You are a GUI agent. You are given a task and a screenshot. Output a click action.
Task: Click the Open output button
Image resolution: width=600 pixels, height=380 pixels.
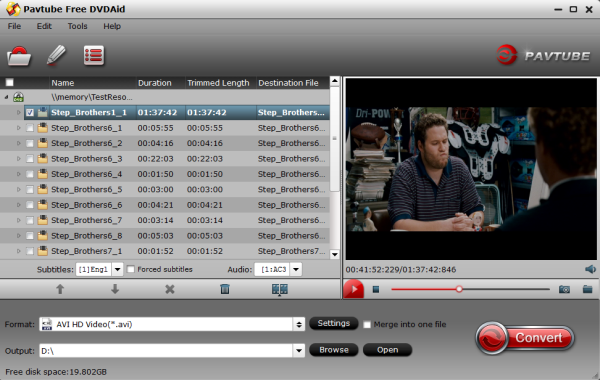387,350
